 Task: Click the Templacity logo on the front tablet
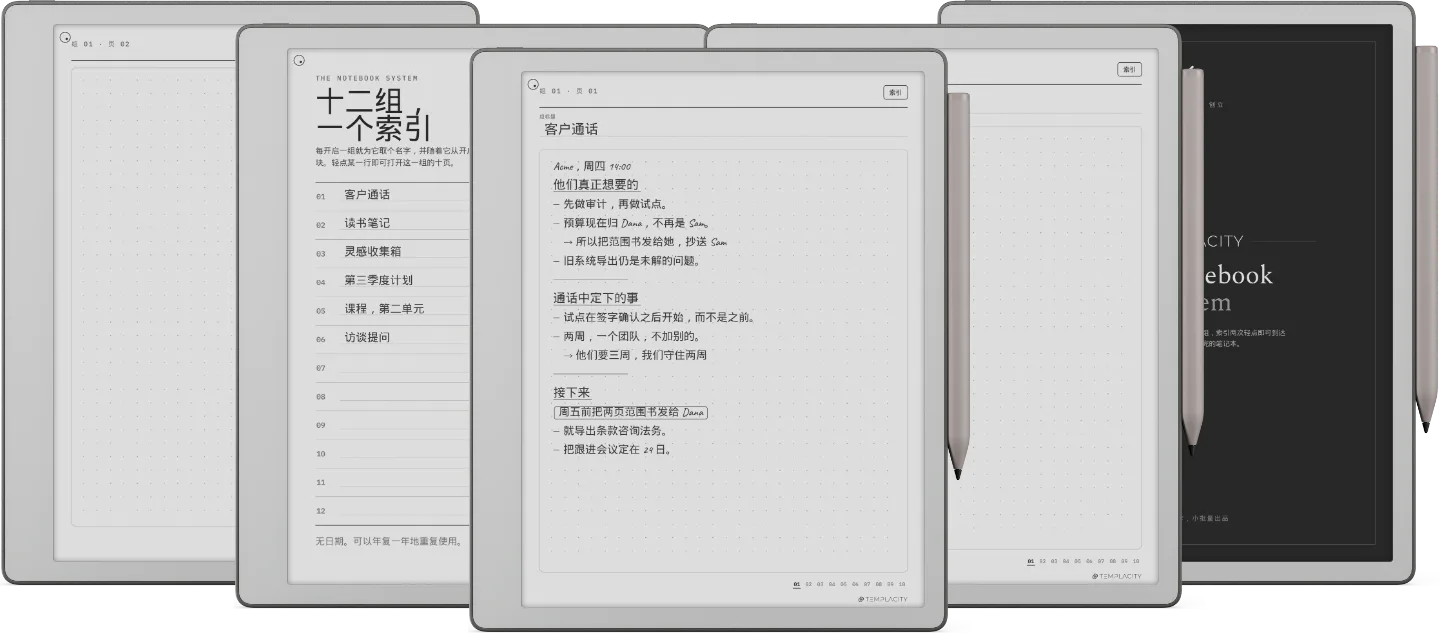point(883,599)
